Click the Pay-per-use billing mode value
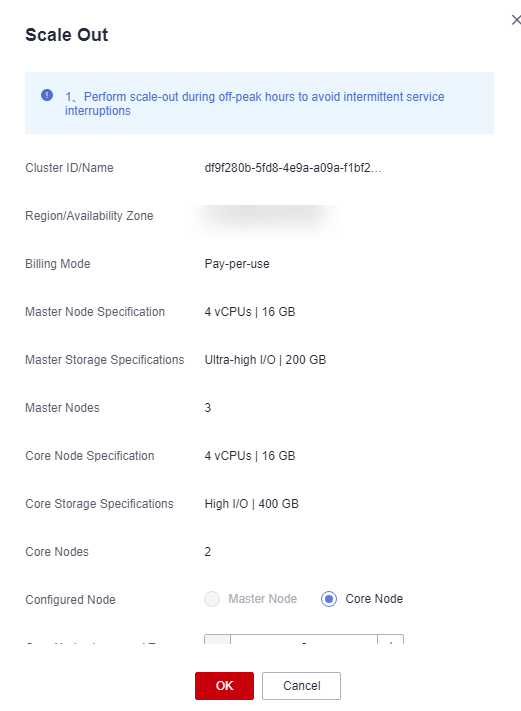The image size is (521, 711). pyautogui.click(x=237, y=264)
